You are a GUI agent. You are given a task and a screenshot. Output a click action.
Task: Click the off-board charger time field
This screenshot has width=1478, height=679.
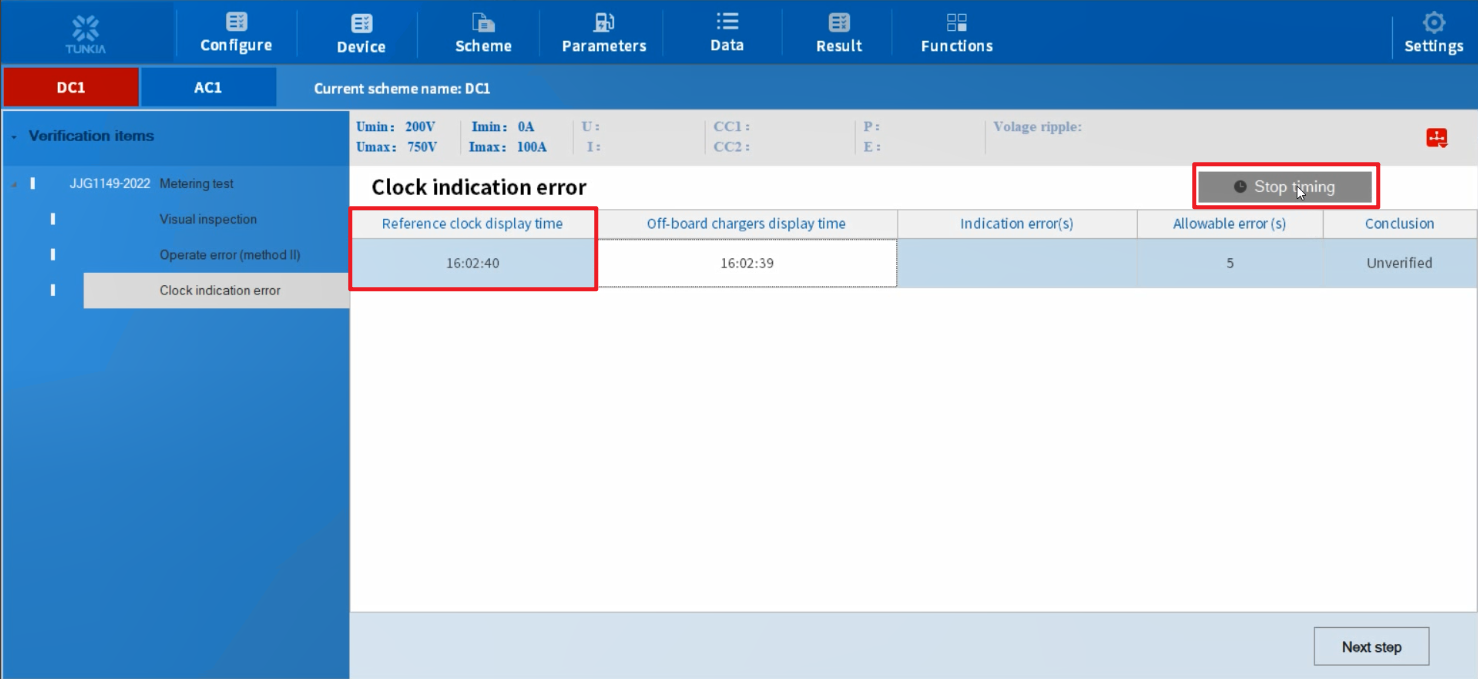747,264
